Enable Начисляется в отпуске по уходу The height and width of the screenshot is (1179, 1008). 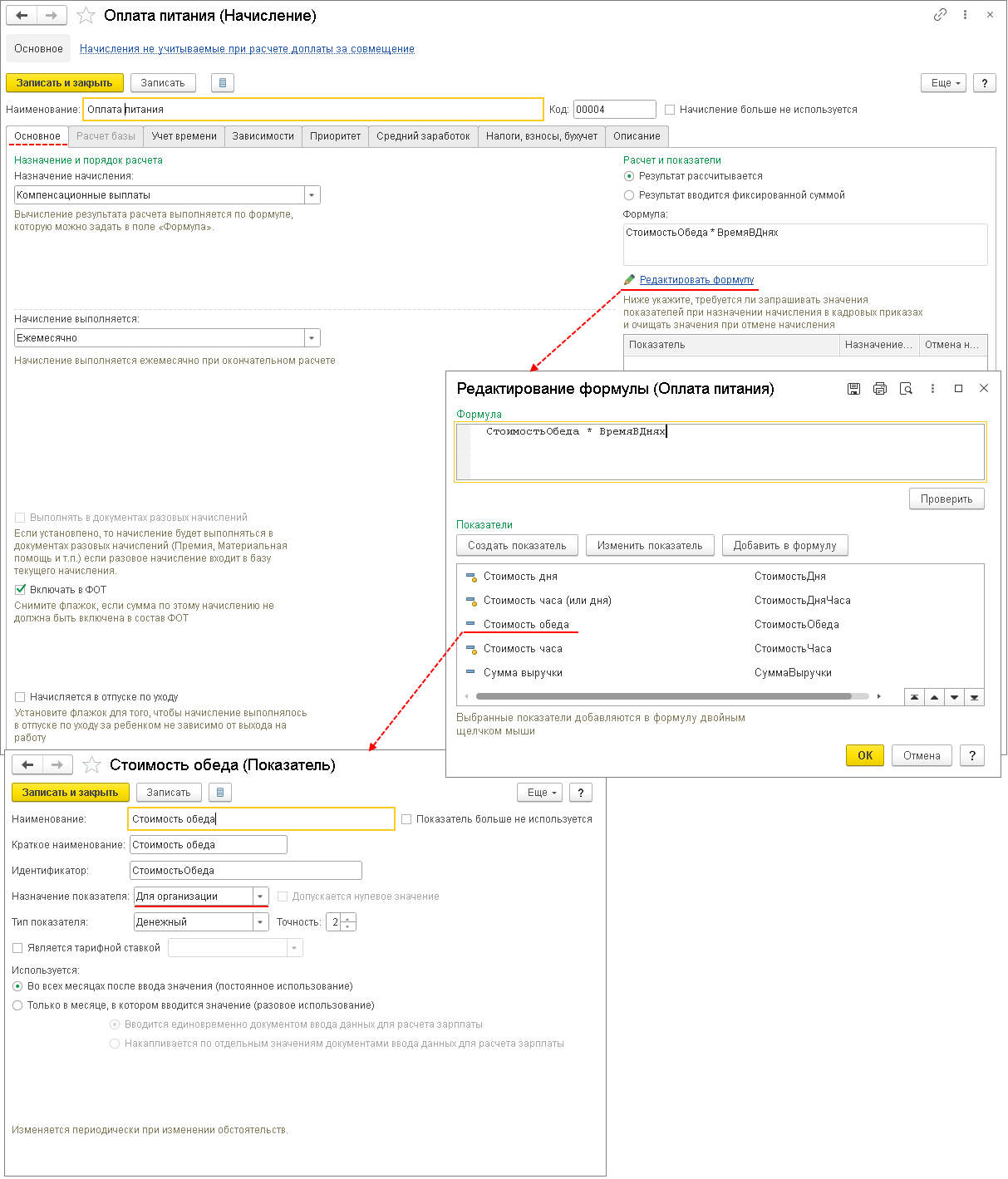point(20,697)
